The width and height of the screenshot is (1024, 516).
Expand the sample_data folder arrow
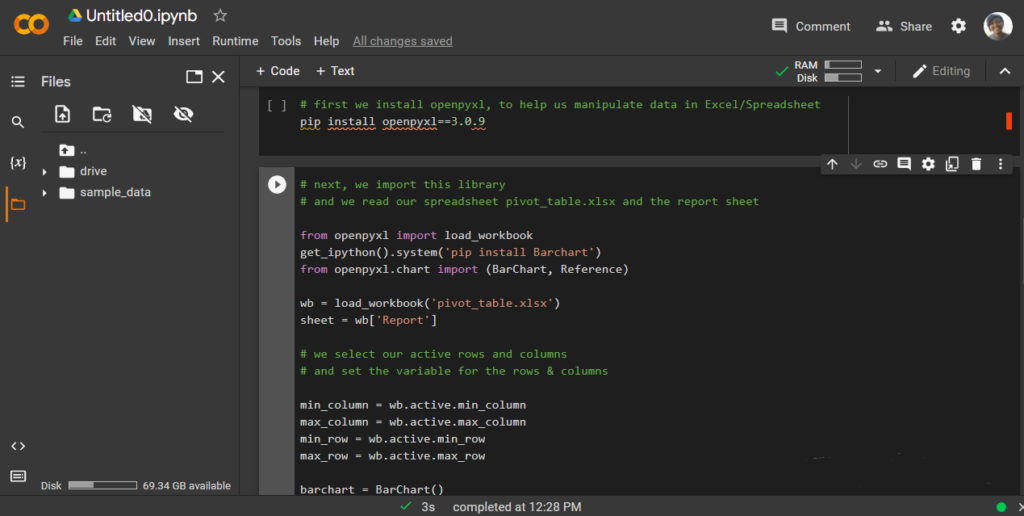44,193
